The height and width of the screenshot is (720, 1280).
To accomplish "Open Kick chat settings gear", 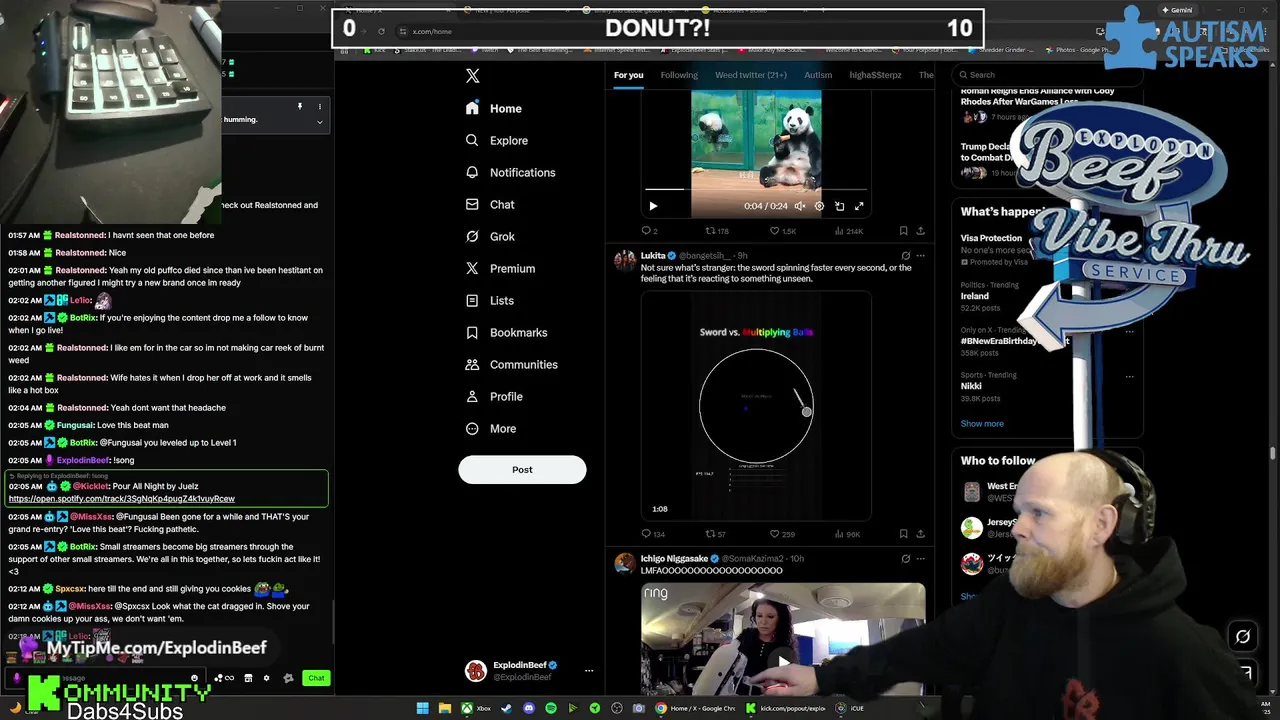I will [266, 678].
